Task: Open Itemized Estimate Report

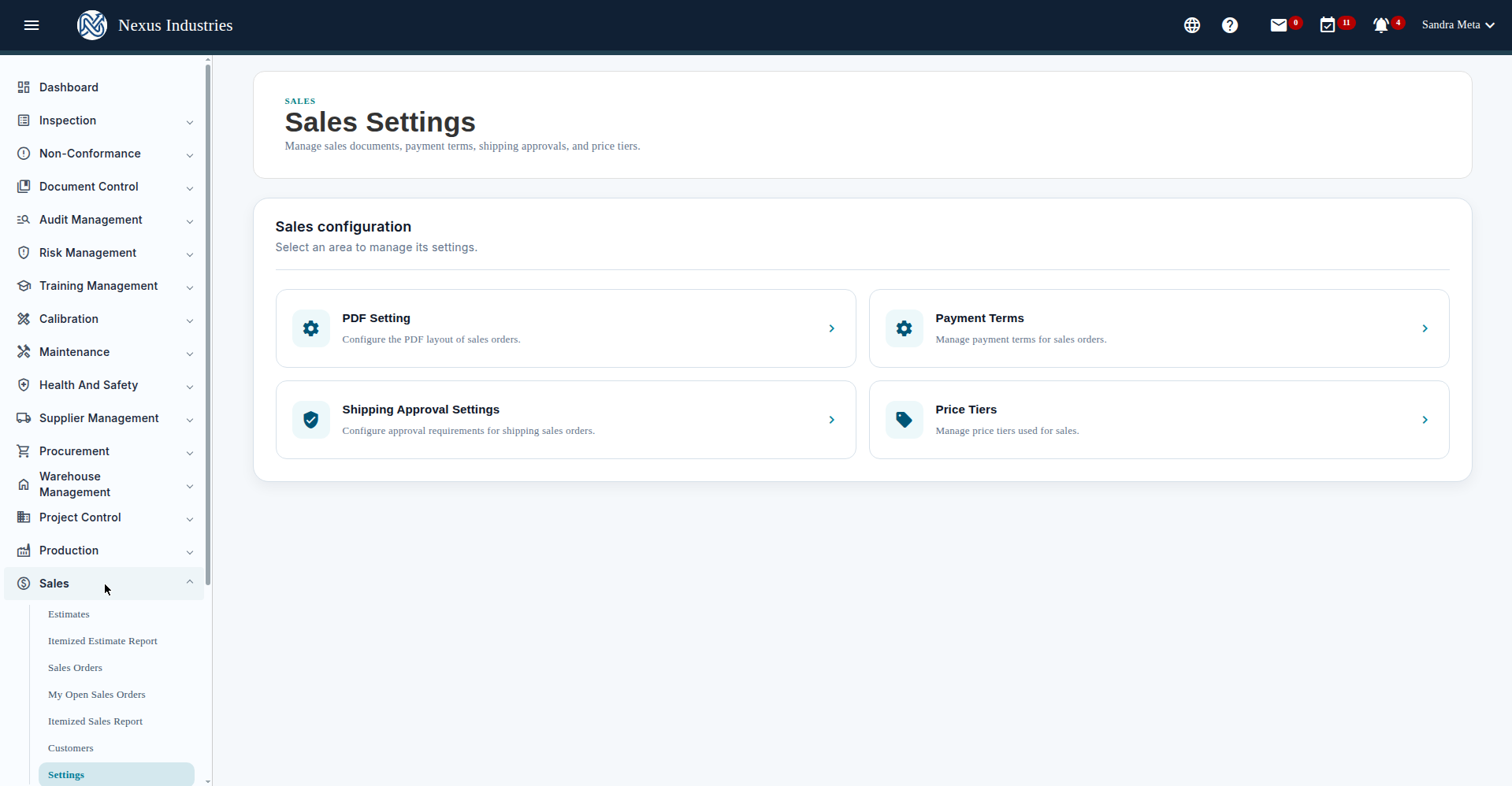Action: [x=102, y=641]
